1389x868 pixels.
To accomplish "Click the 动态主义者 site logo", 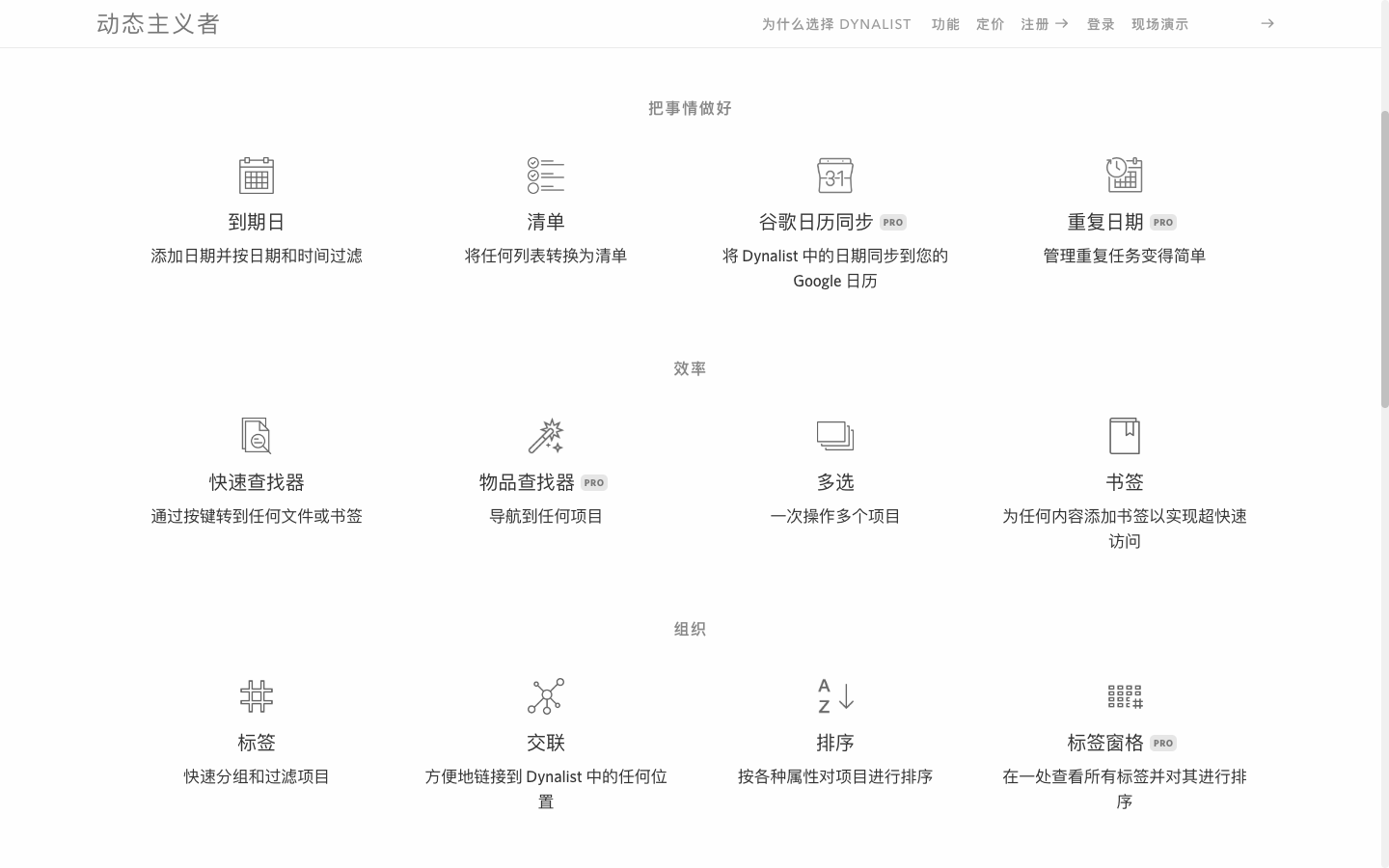I will (159, 24).
